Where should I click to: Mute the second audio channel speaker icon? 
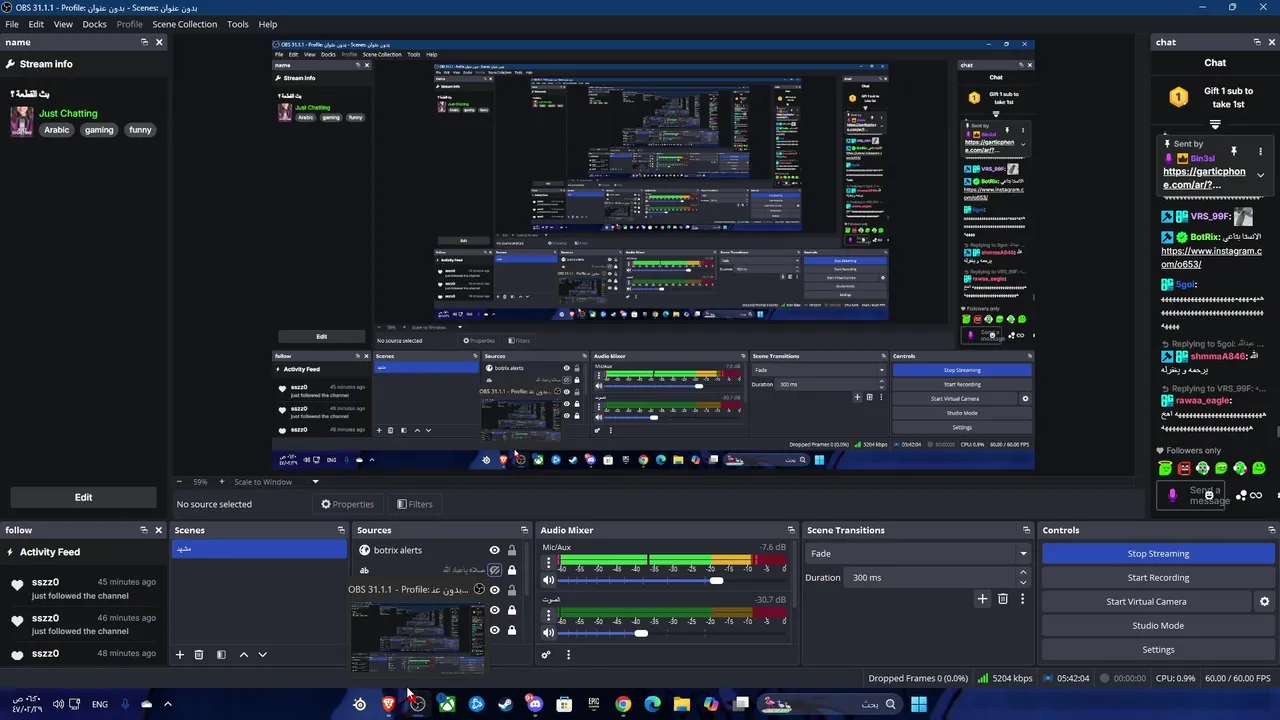(x=548, y=632)
